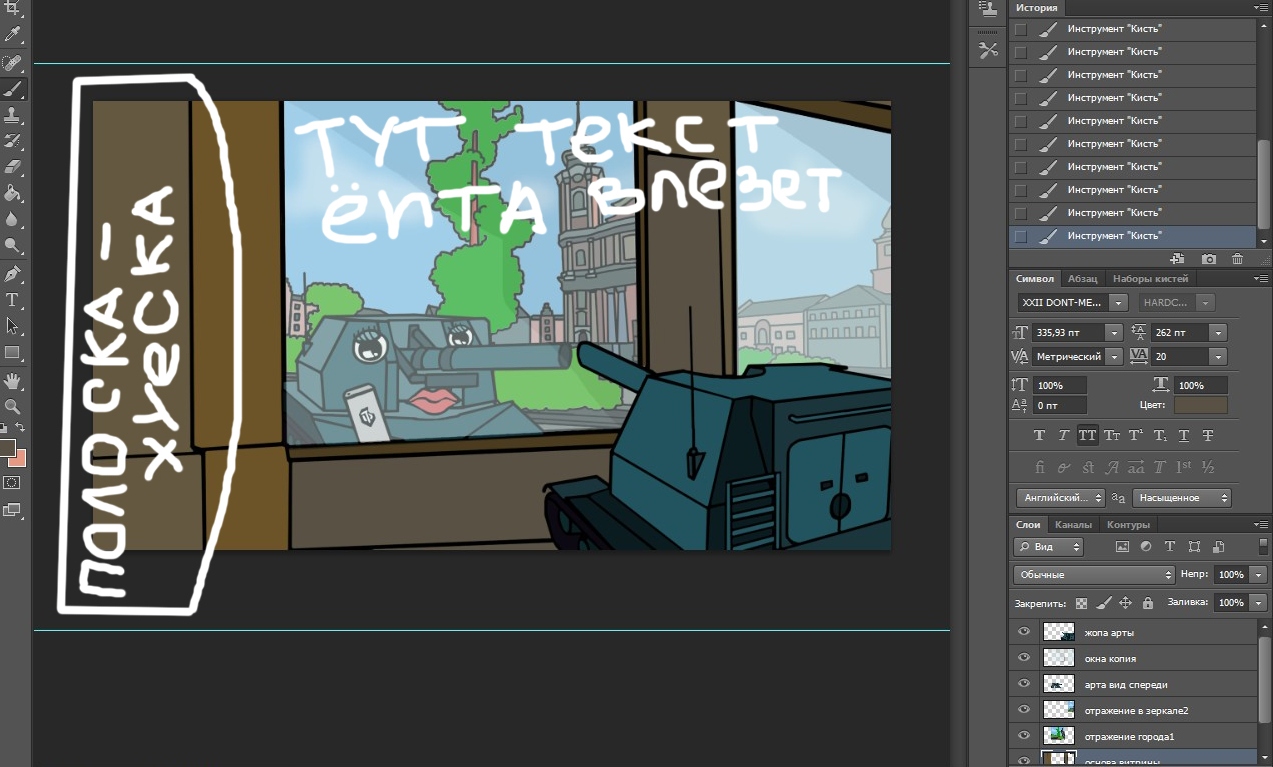The width and height of the screenshot is (1273, 767).
Task: Switch to the 'Абзац' tab
Action: 1082,279
